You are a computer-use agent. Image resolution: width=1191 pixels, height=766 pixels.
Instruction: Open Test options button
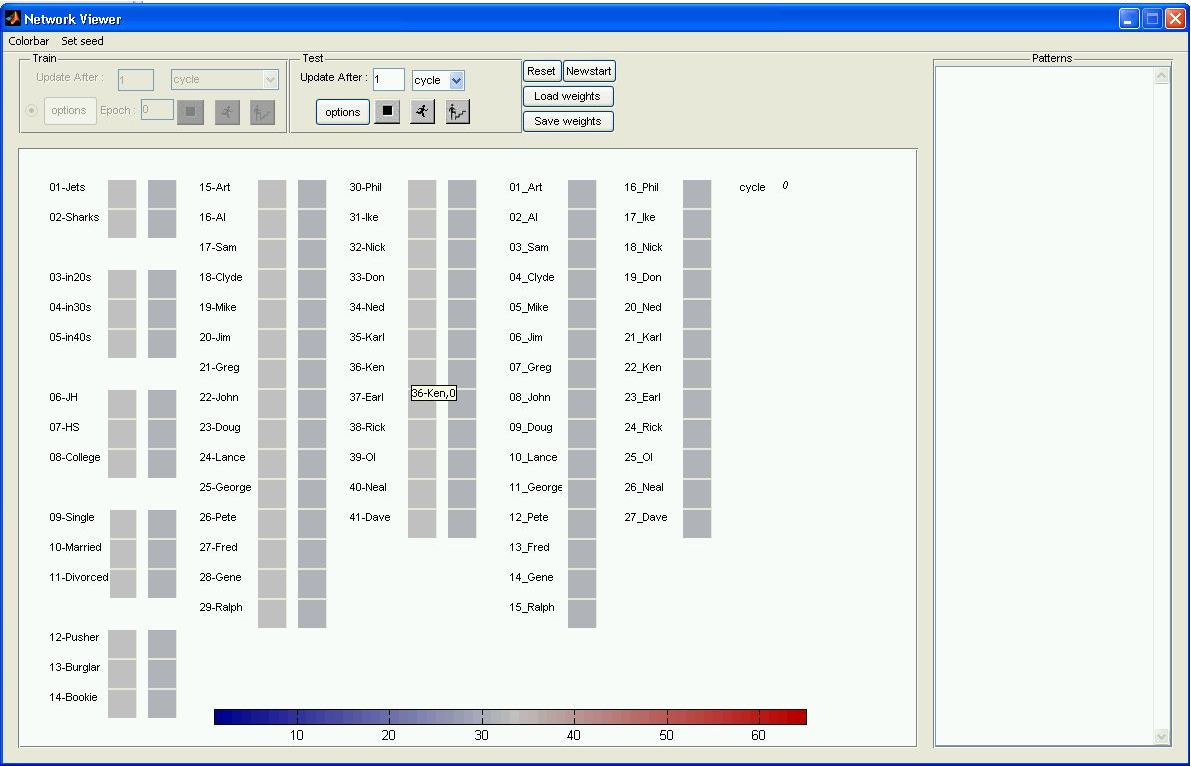coord(342,112)
